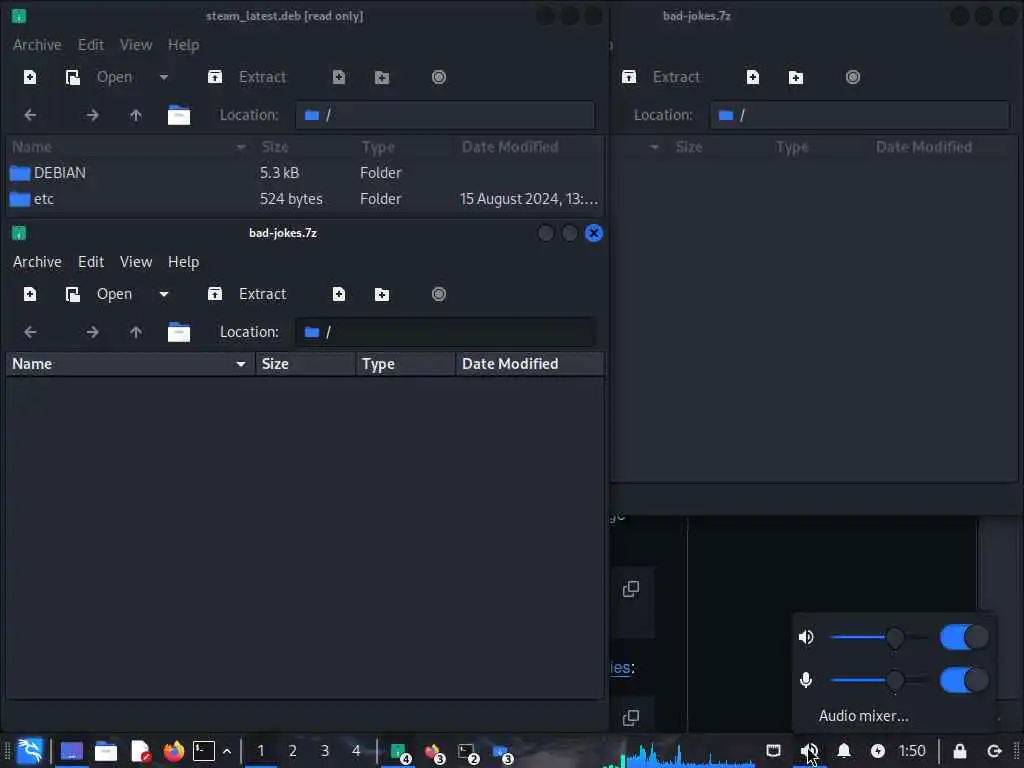Click Name column sort arrow in active bad-jokes.7z
Image resolution: width=1024 pixels, height=768 pixels.
[x=240, y=364]
